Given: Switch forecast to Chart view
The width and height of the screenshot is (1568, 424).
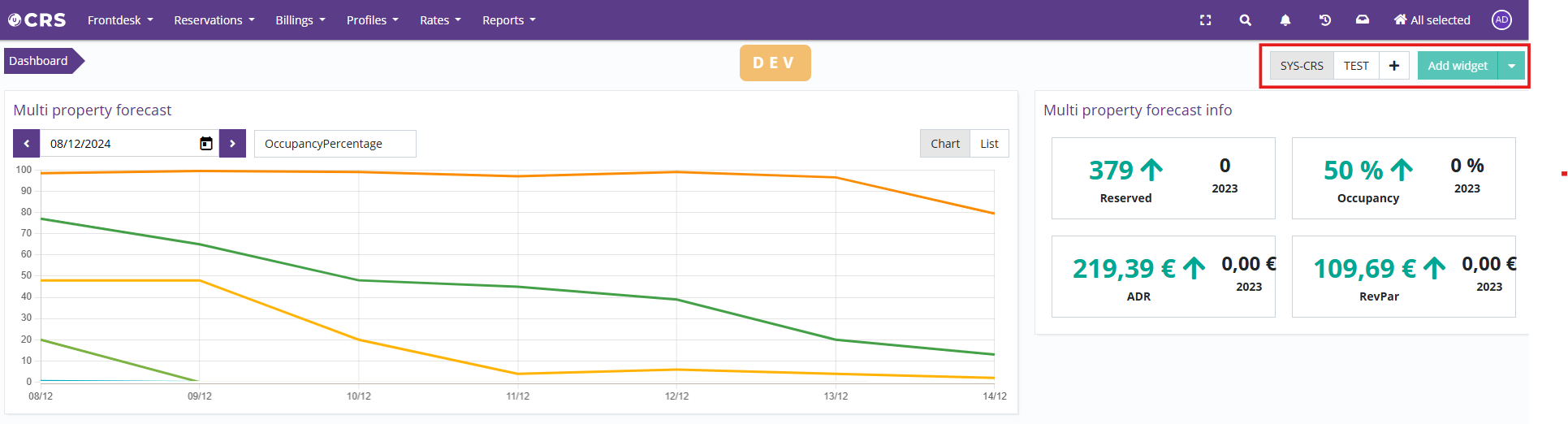Looking at the screenshot, I should [944, 144].
